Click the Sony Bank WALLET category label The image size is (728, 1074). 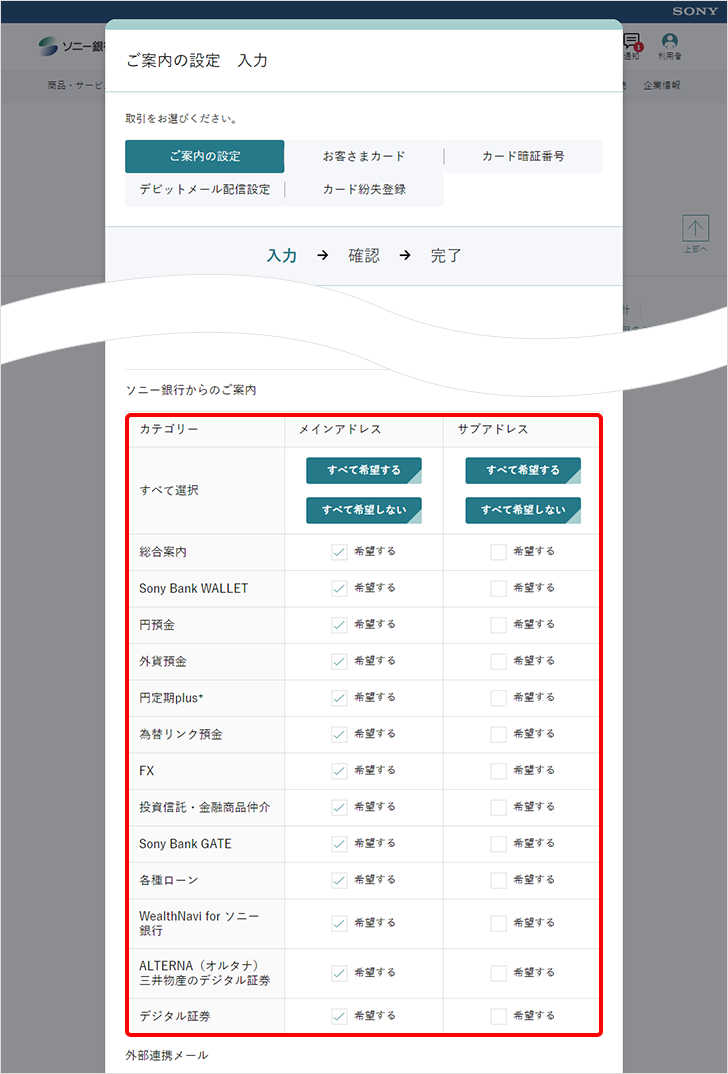point(194,588)
